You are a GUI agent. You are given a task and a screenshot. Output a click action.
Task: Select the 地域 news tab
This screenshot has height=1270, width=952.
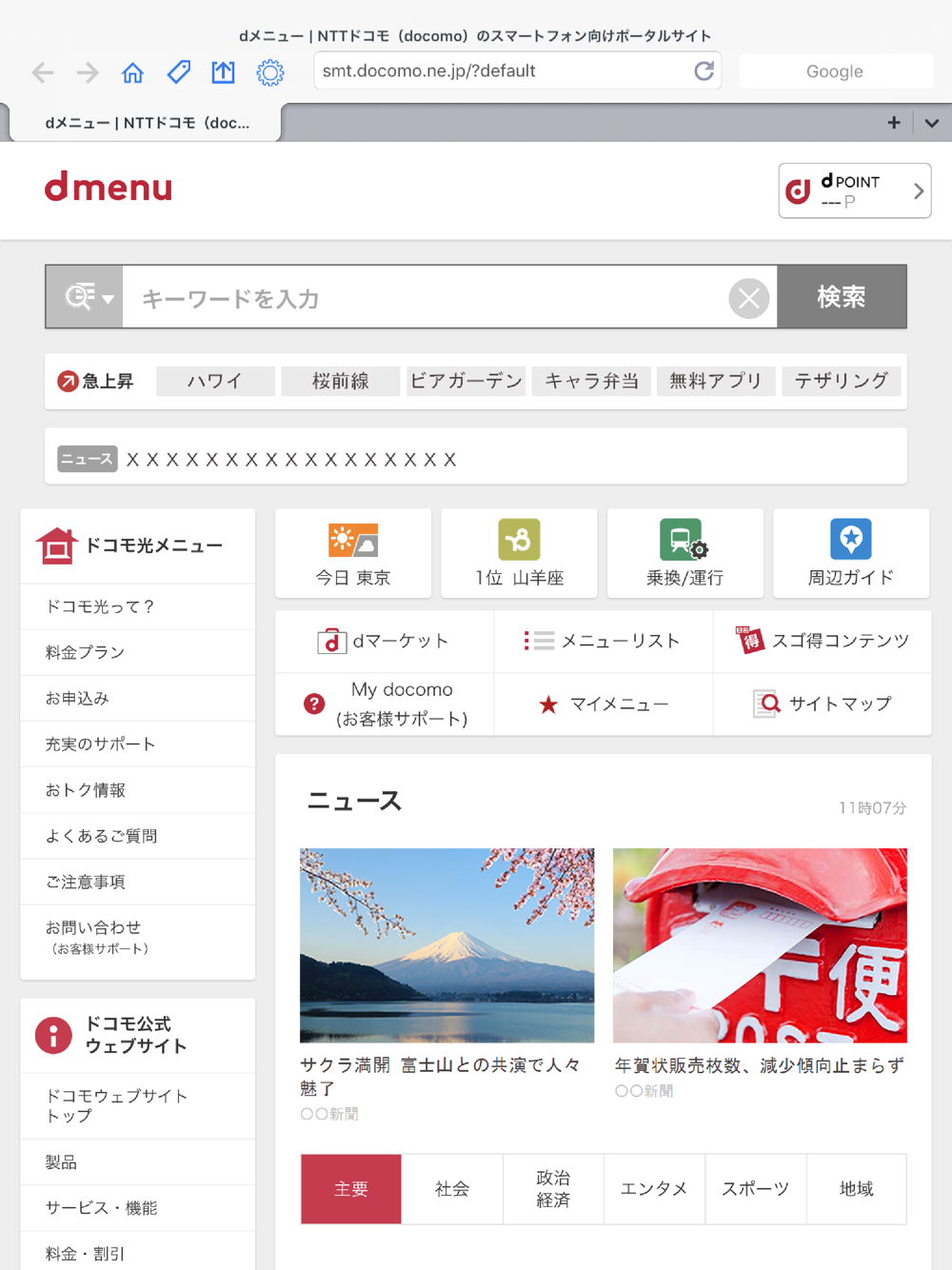click(857, 1189)
